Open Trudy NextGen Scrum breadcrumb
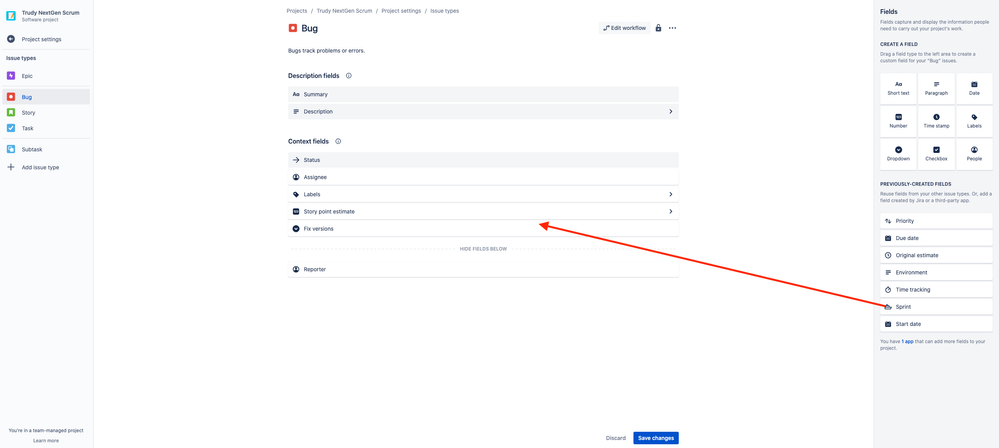Screen dimensions: 999x448 tap(344, 11)
